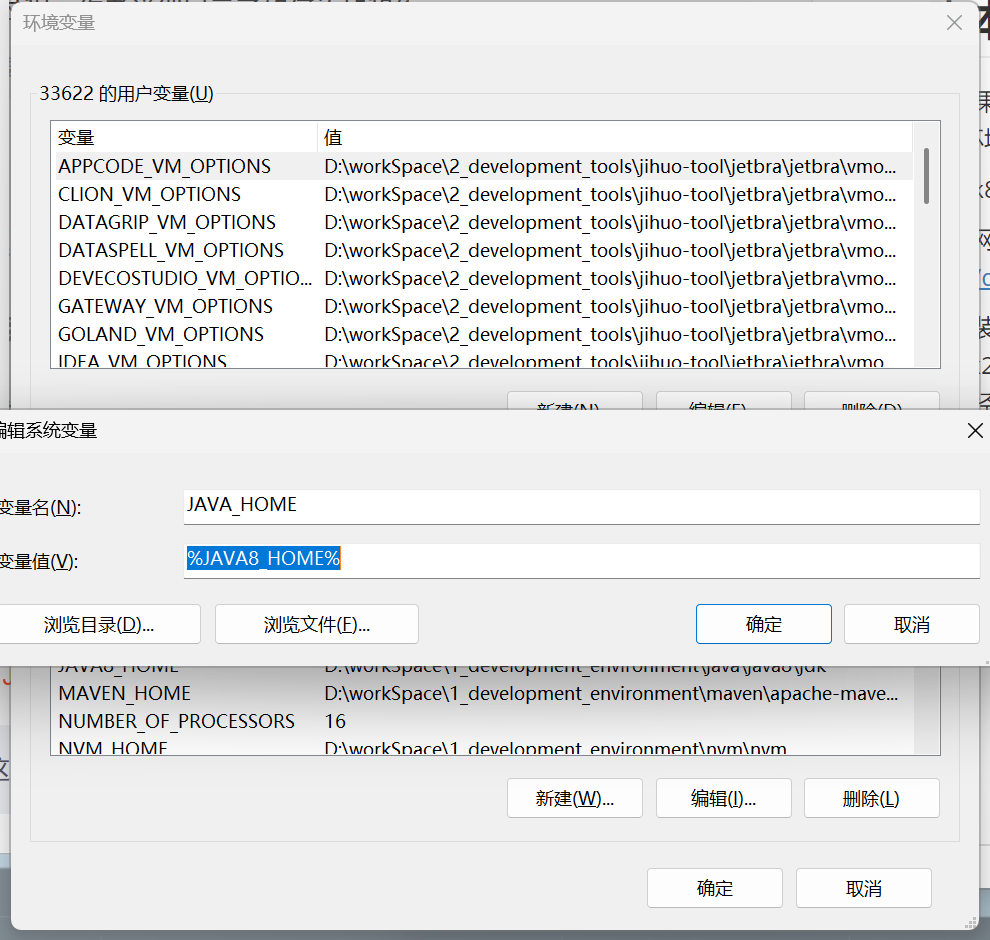990x940 pixels.
Task: Close the 编辑系统变量 dialog
Action: coord(975,431)
